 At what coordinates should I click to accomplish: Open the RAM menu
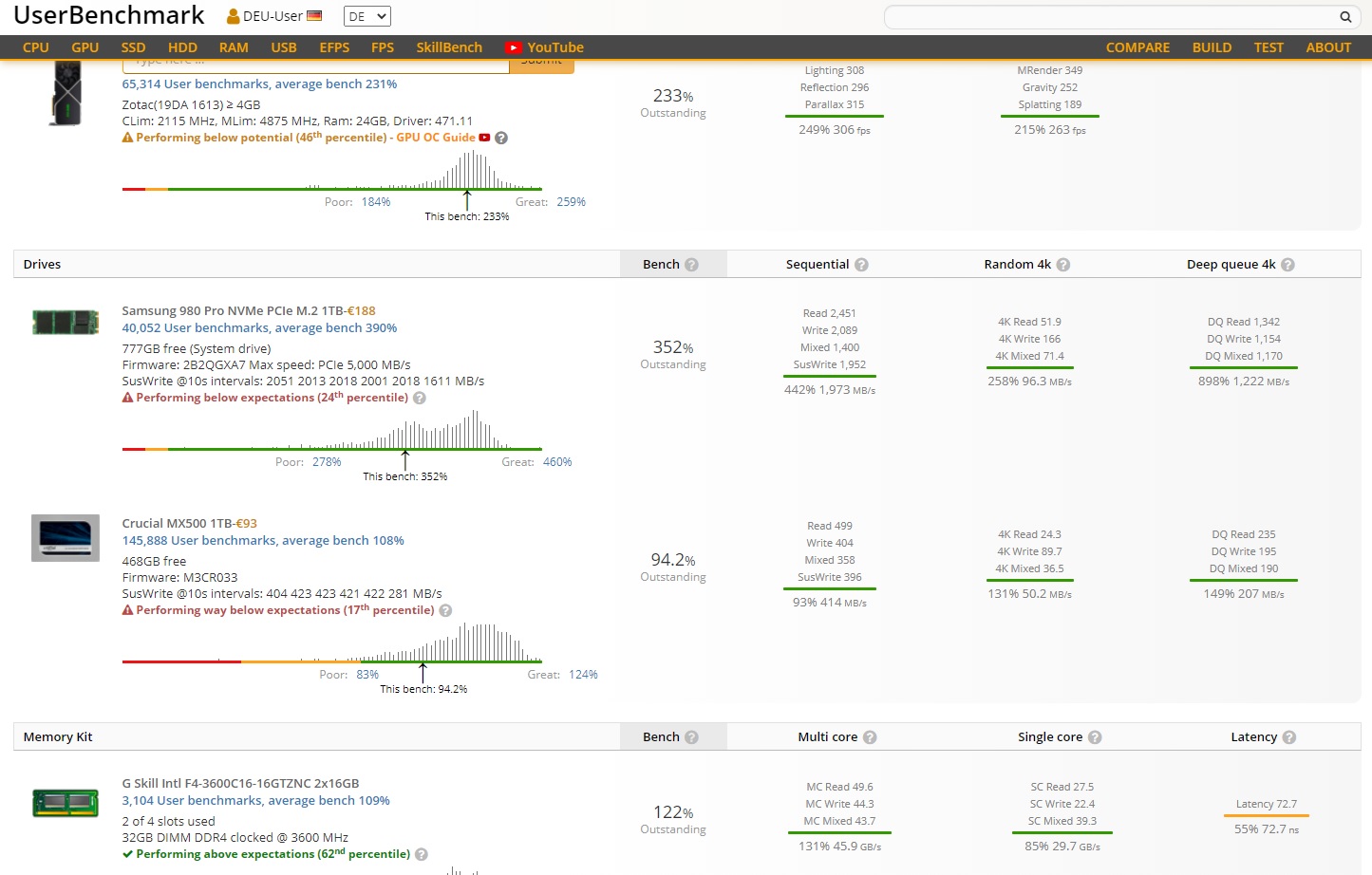pos(234,47)
